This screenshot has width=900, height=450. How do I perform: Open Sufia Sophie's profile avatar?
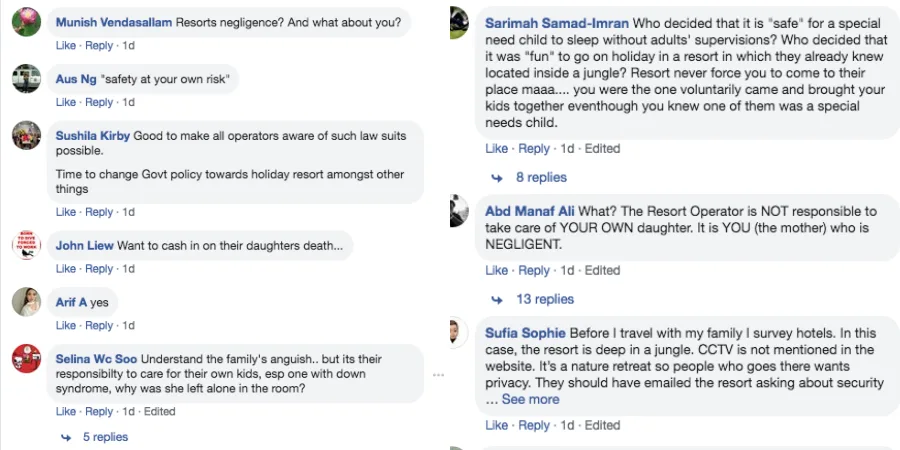coord(458,333)
